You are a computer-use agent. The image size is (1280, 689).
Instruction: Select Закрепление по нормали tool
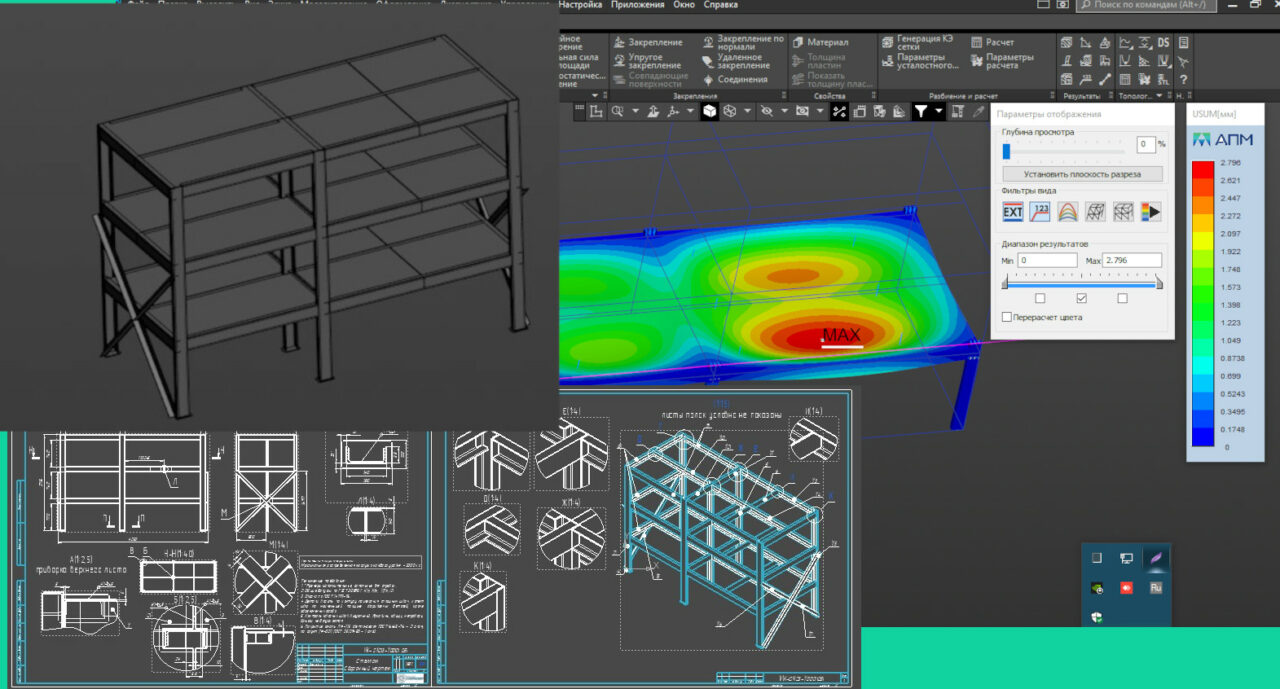pyautogui.click(x=742, y=42)
